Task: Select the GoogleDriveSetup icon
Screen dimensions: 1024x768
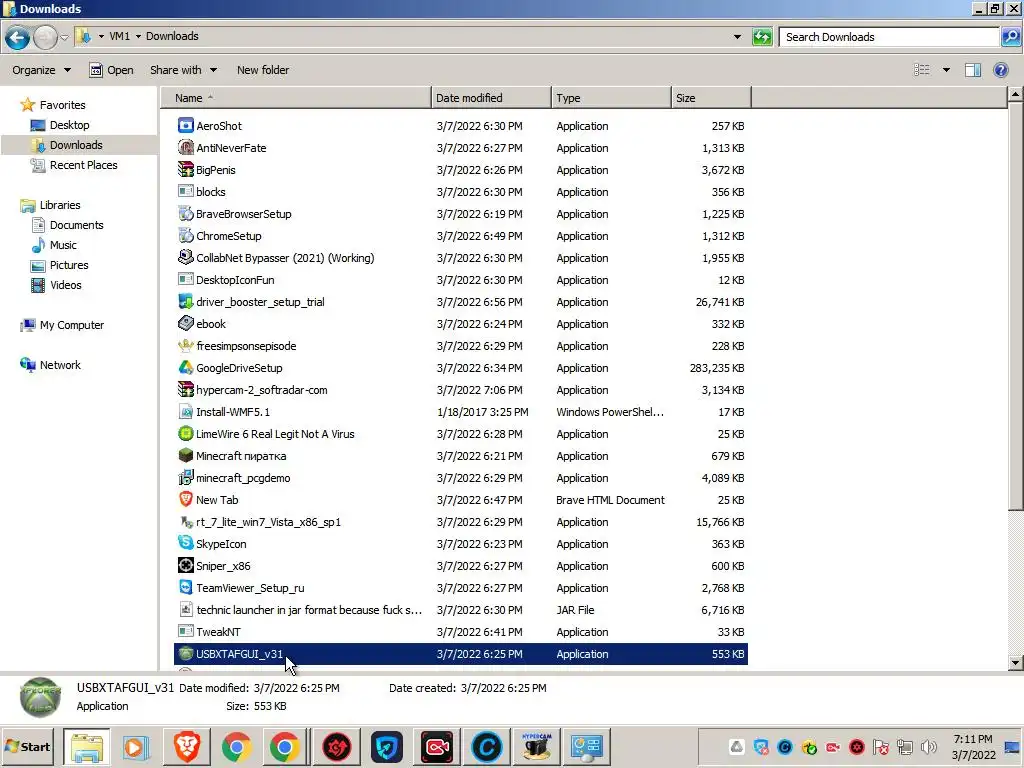Action: 185,368
